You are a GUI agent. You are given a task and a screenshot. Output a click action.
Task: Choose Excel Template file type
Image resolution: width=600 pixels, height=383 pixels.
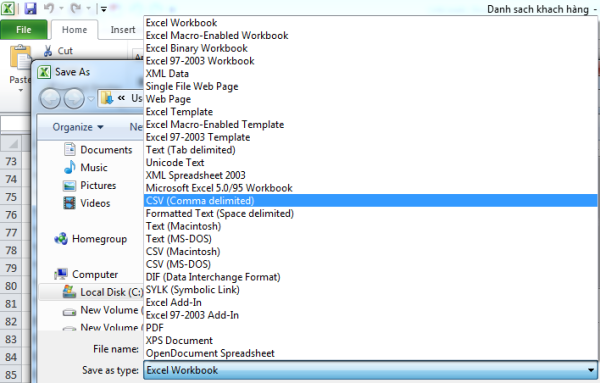[370, 112]
